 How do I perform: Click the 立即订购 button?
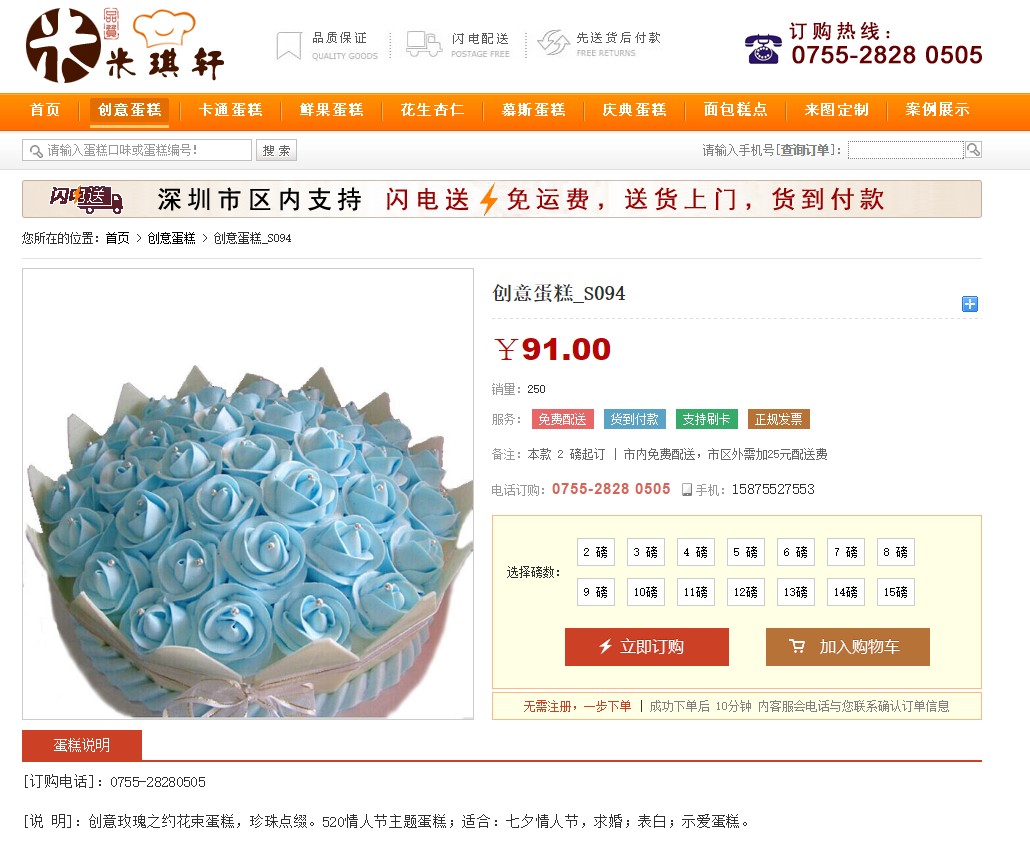pos(647,647)
